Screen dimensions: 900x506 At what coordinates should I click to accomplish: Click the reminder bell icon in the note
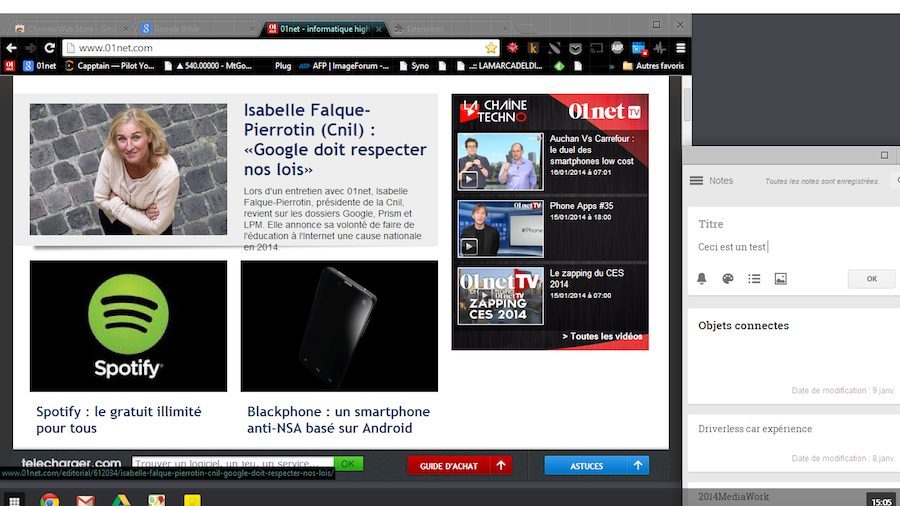point(702,279)
